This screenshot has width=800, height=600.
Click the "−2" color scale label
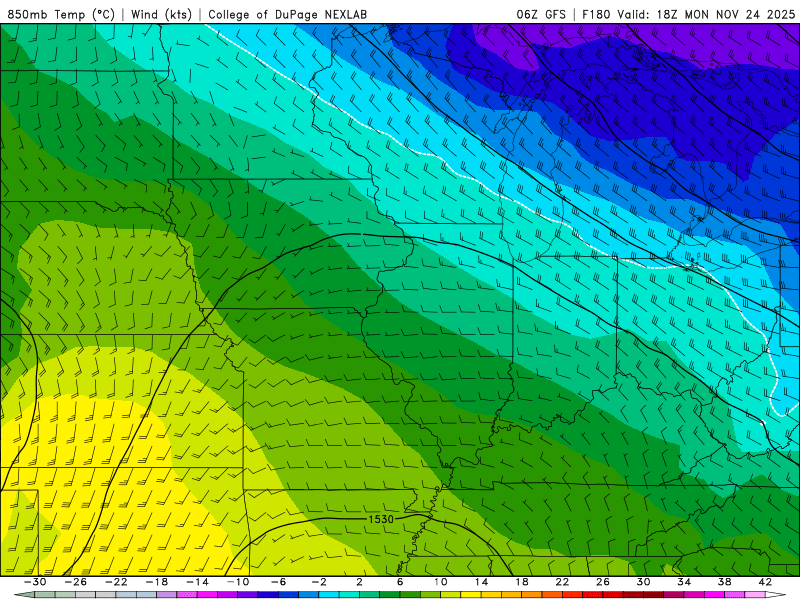click(x=319, y=582)
